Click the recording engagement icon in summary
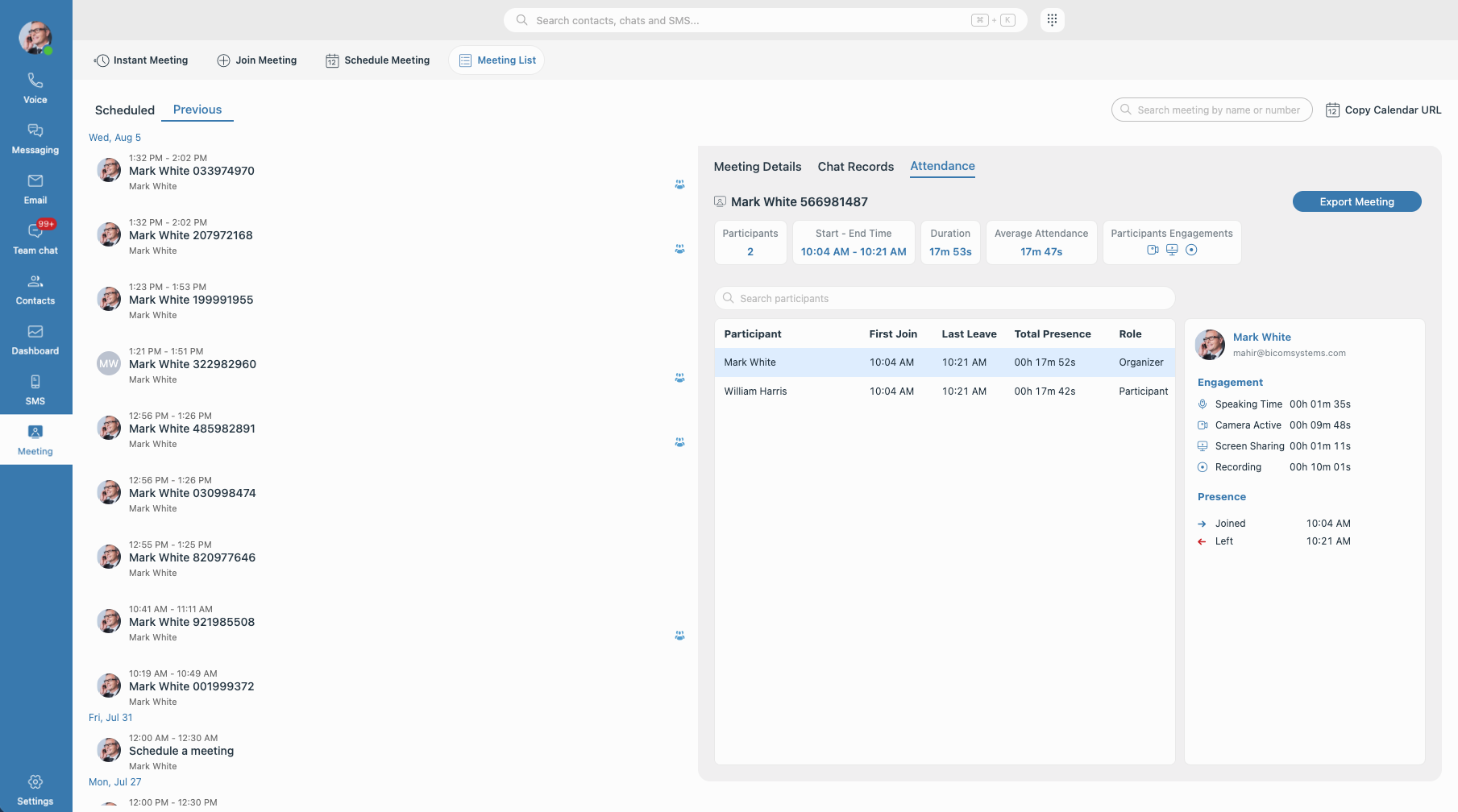 pyautogui.click(x=1191, y=250)
